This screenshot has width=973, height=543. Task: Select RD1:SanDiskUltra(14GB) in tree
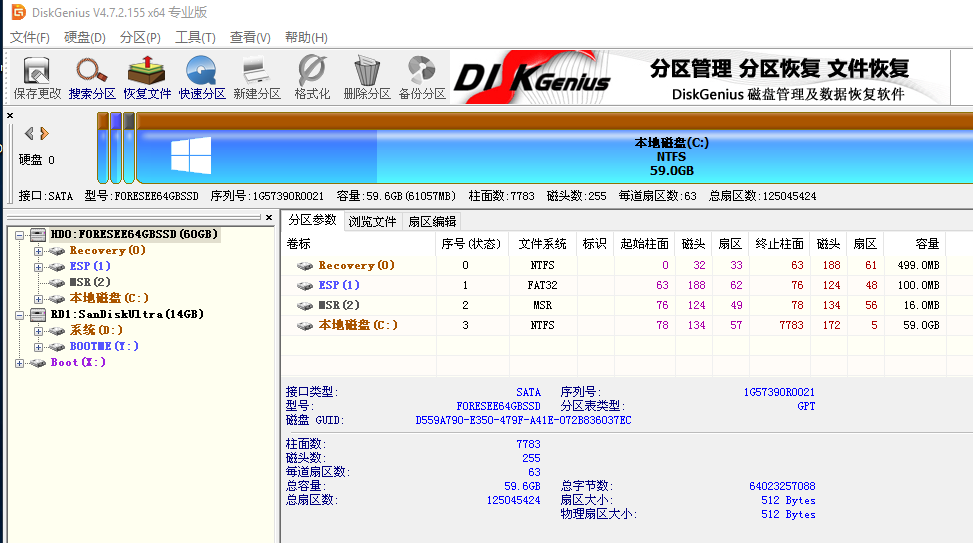coord(127,315)
